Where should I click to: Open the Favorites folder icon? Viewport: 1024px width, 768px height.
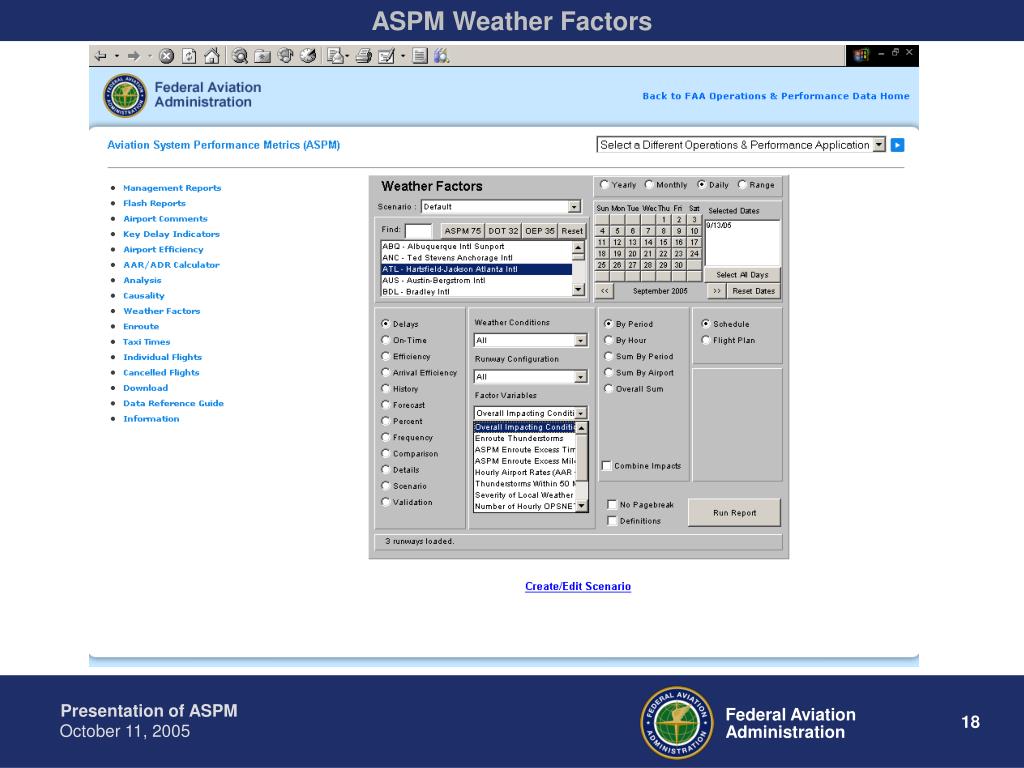[263, 56]
